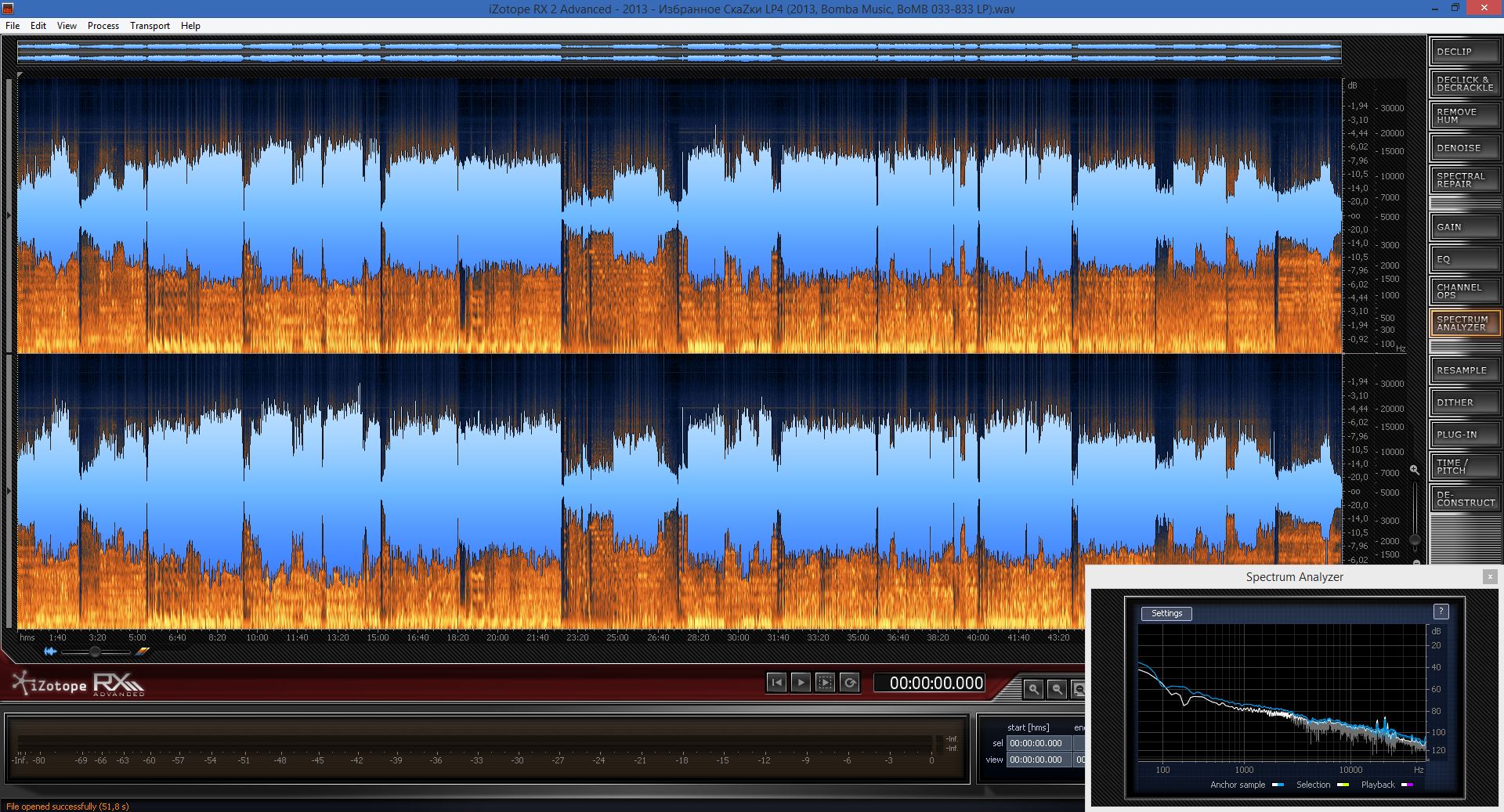Click the Selection color swatch
Screen dimensions: 1504x812
(1343, 785)
